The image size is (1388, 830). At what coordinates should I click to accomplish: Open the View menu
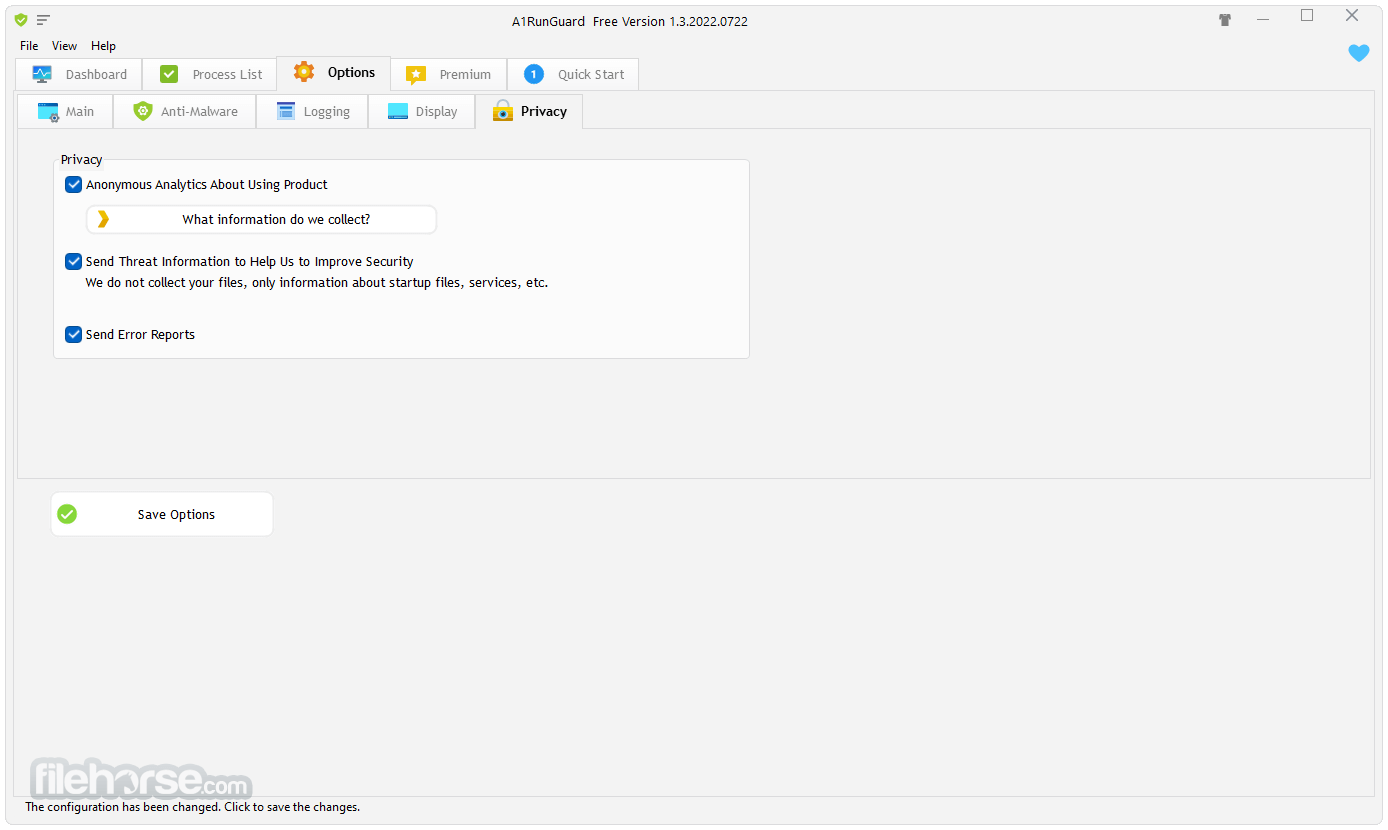(x=65, y=46)
